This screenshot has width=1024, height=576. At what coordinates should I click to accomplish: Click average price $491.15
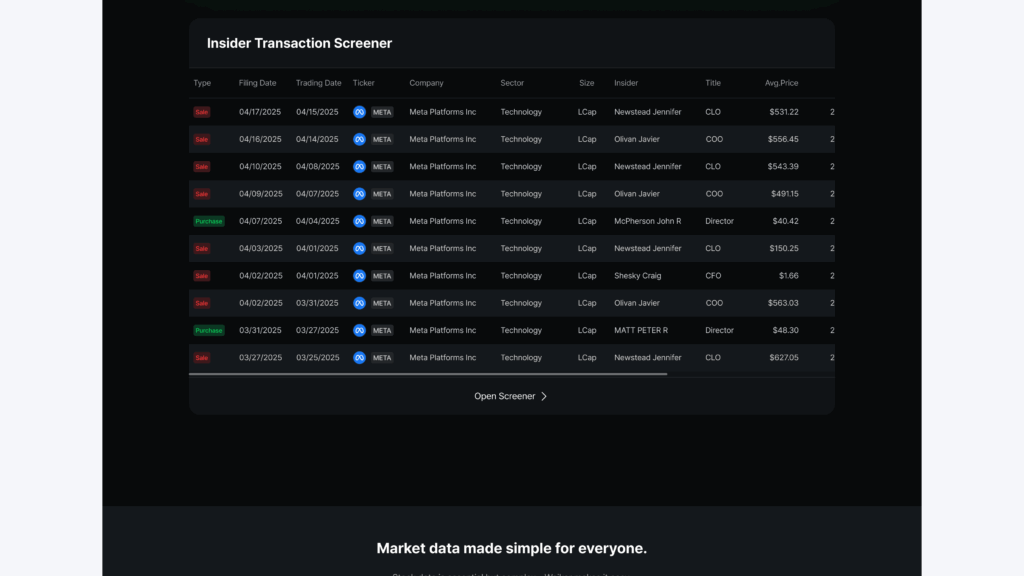(x=784, y=194)
